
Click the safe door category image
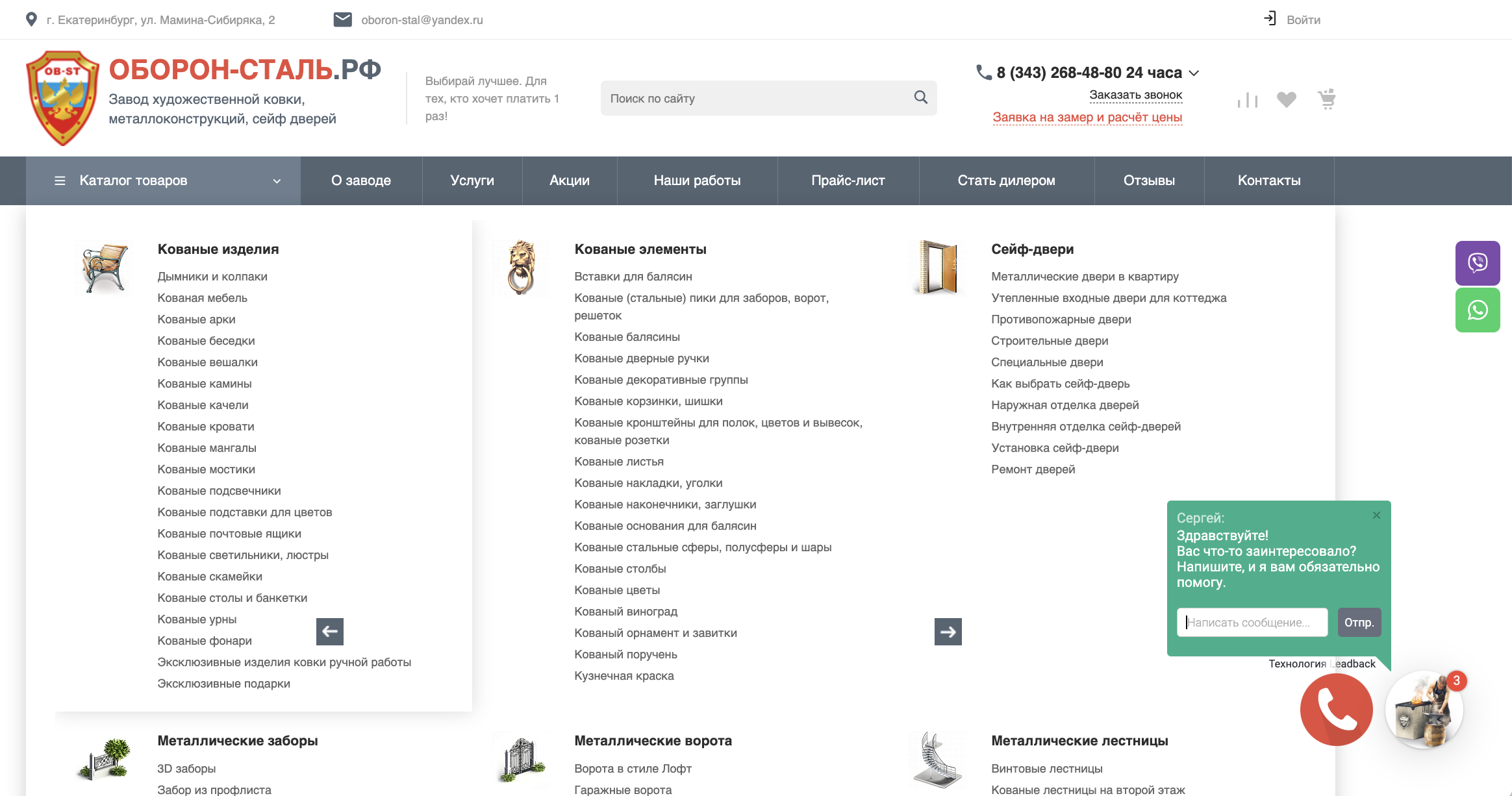click(x=938, y=267)
